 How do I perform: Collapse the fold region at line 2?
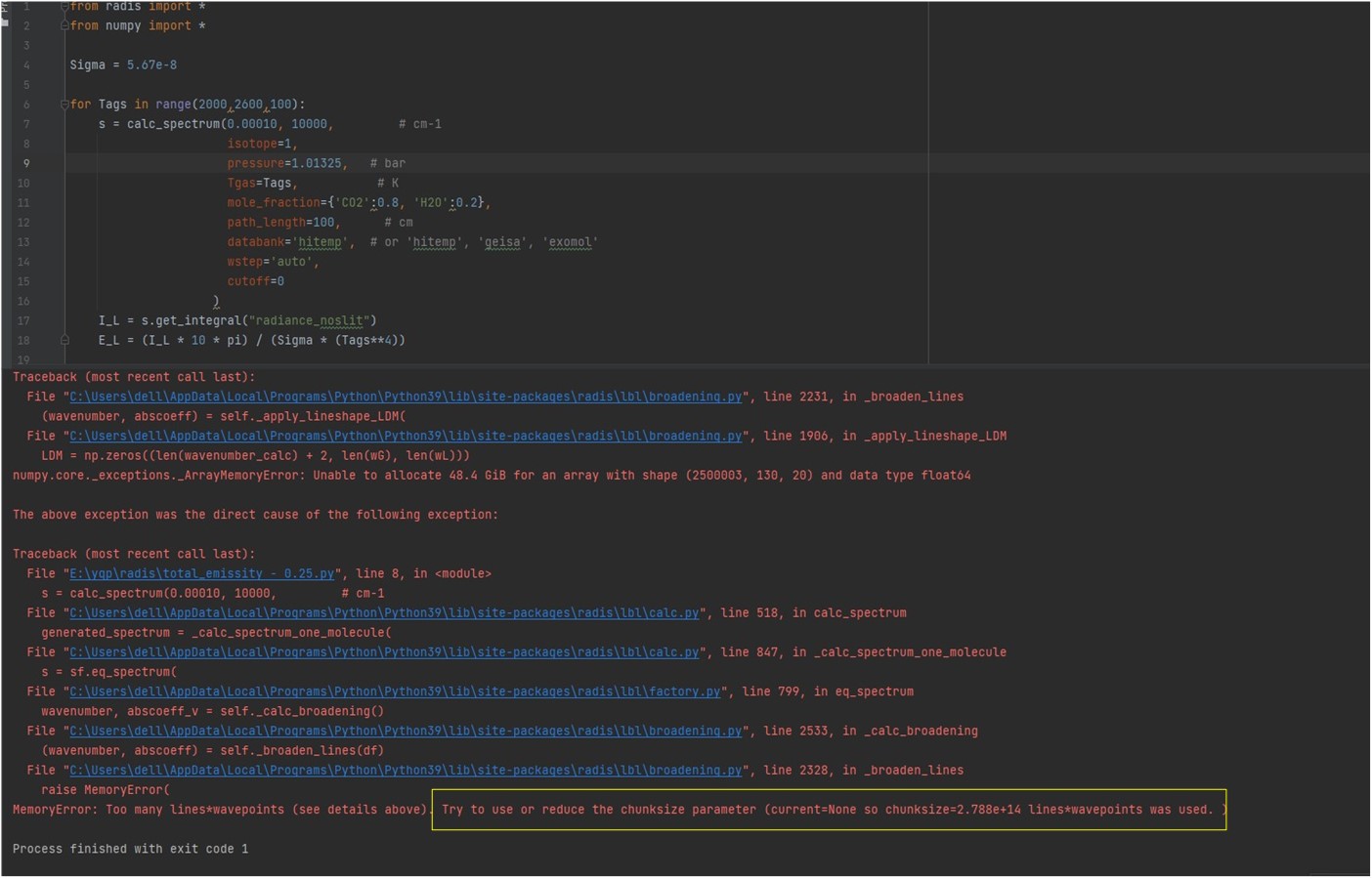pos(63,25)
